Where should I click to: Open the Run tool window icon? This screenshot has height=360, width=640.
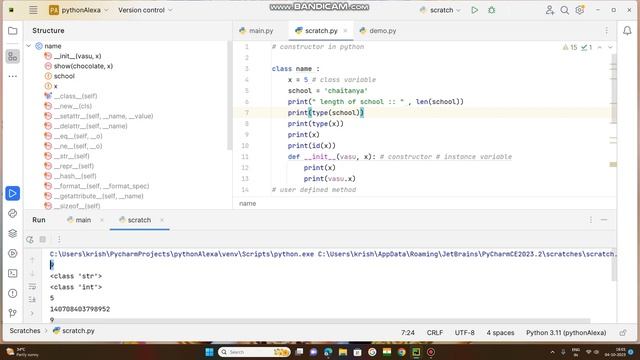(x=13, y=193)
